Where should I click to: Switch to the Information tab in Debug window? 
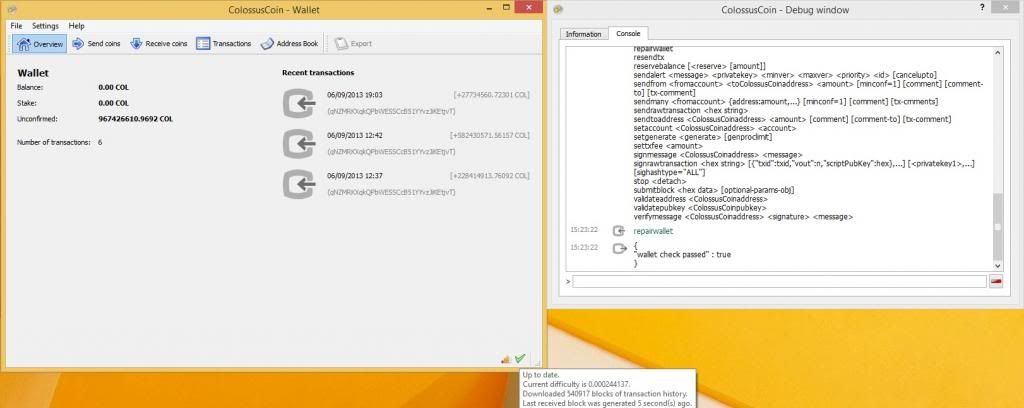pyautogui.click(x=583, y=34)
